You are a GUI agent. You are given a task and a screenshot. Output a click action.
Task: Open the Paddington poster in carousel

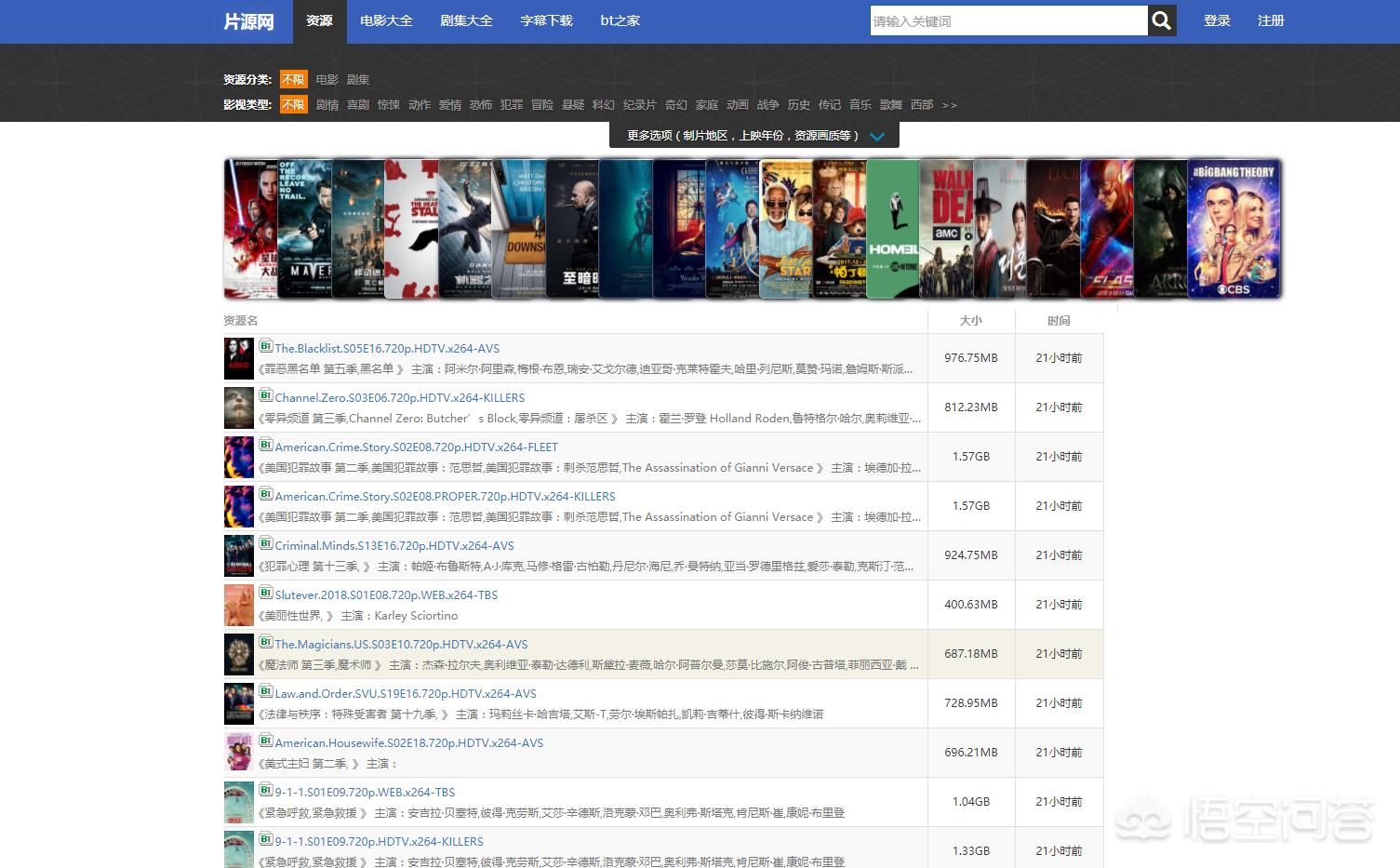point(840,229)
